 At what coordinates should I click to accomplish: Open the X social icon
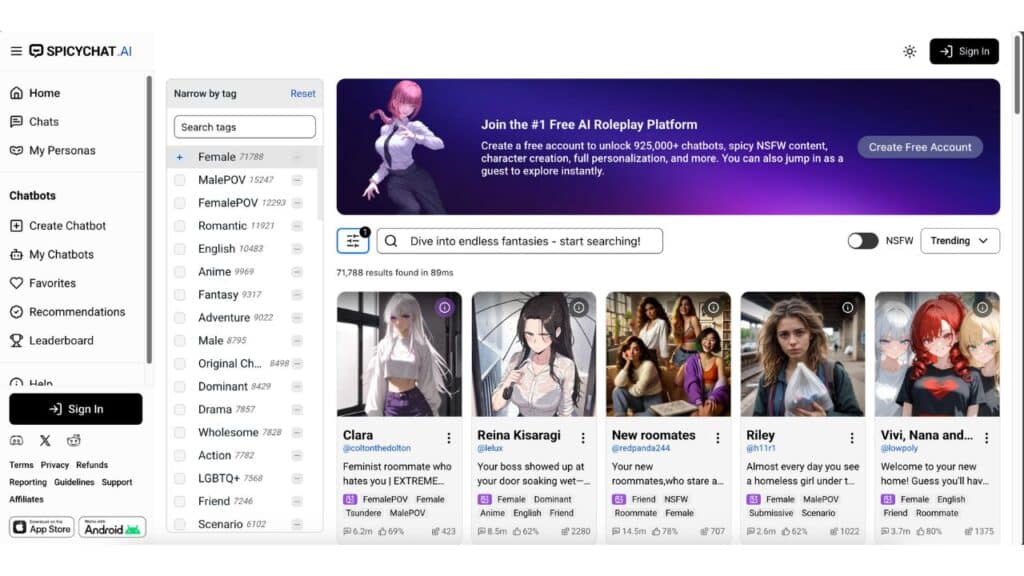(x=45, y=440)
